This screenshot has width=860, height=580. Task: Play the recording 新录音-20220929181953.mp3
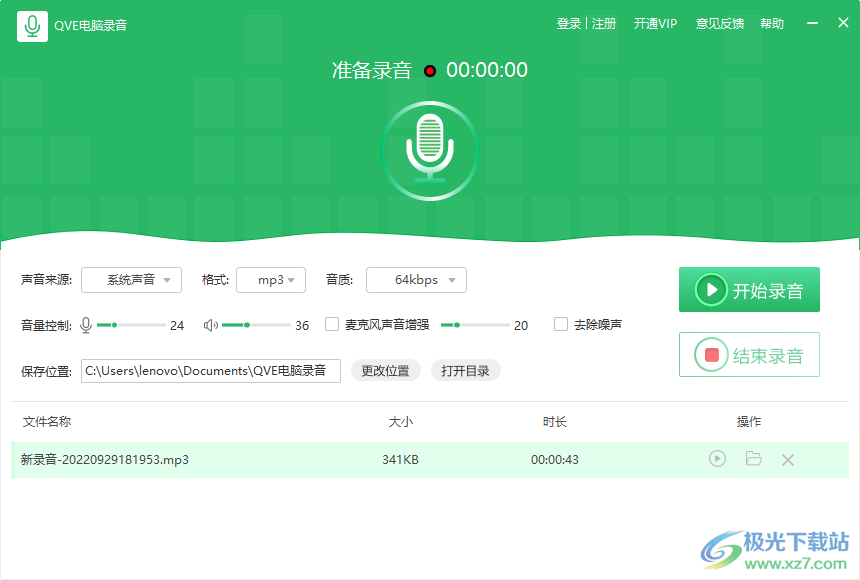pyautogui.click(x=717, y=459)
